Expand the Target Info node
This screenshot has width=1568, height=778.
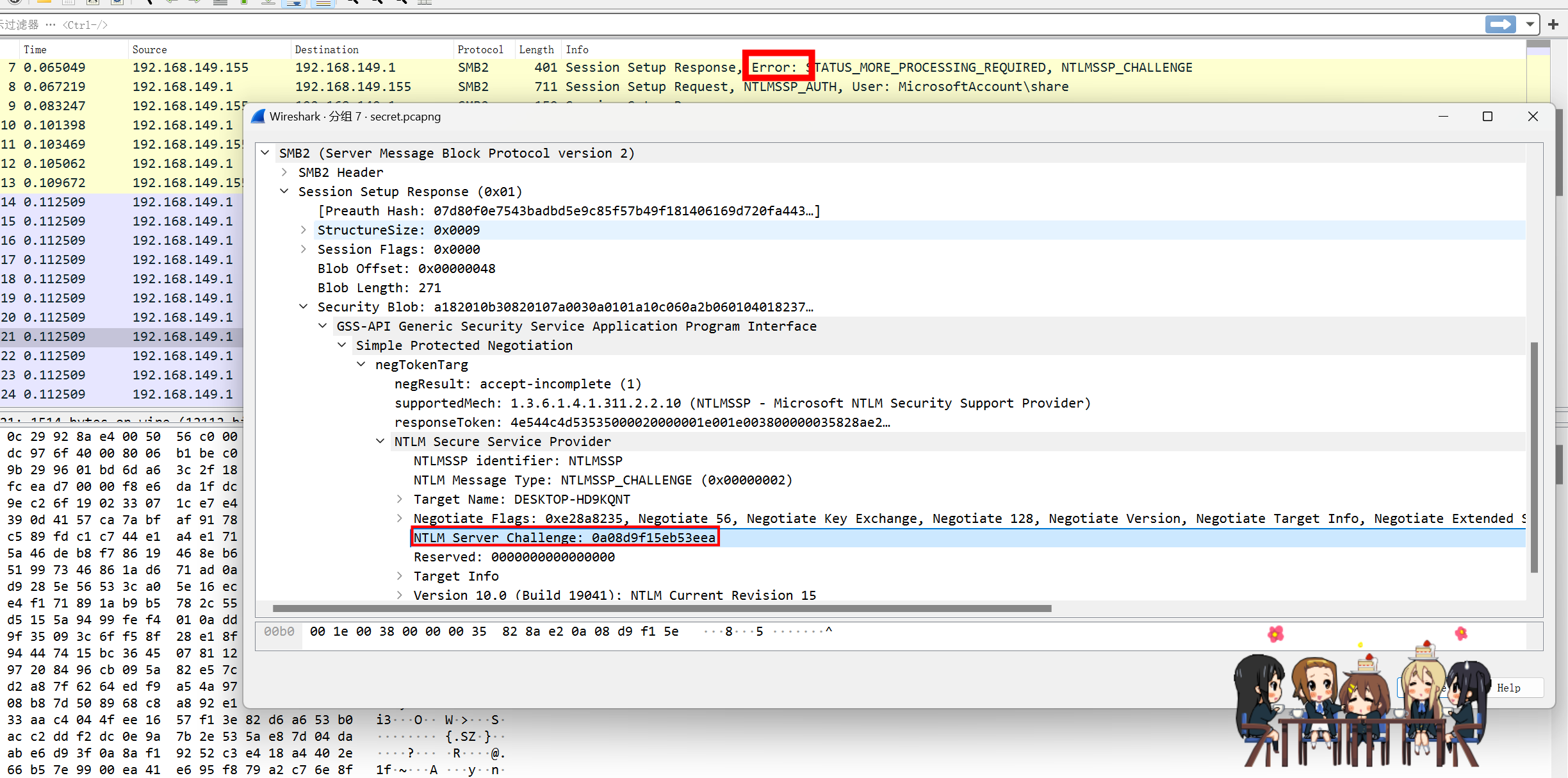click(x=400, y=576)
